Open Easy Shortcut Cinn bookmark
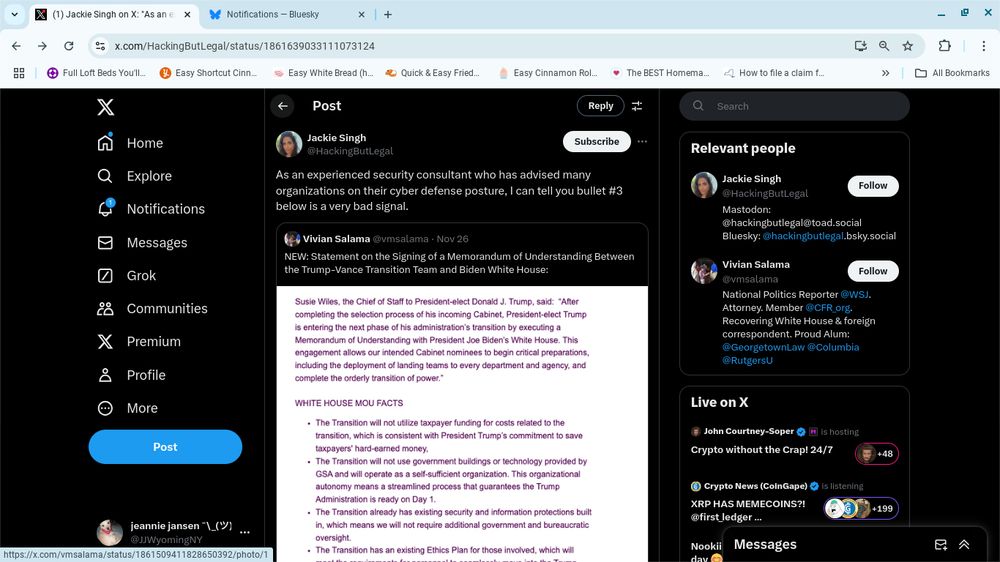 tap(209, 73)
